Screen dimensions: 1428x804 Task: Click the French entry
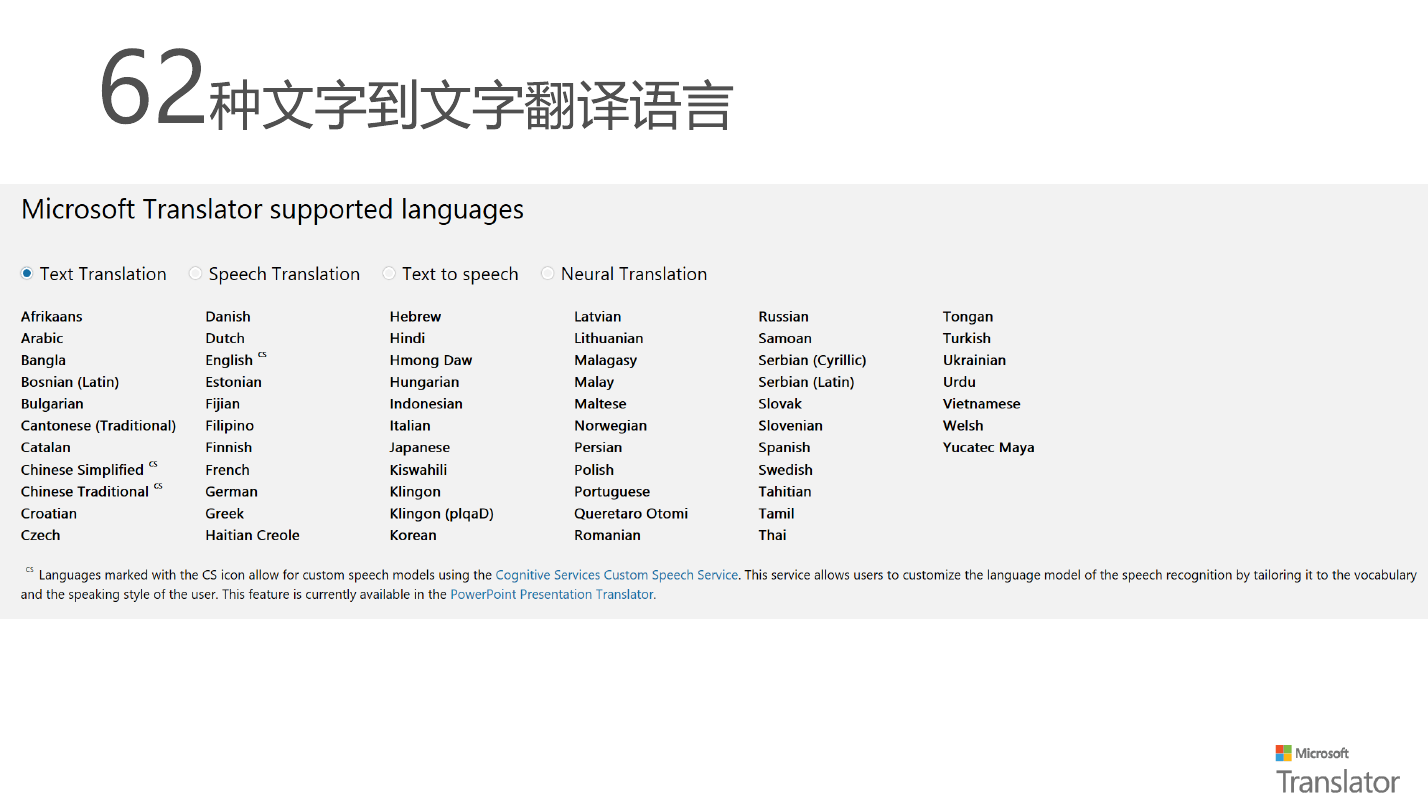click(x=228, y=470)
